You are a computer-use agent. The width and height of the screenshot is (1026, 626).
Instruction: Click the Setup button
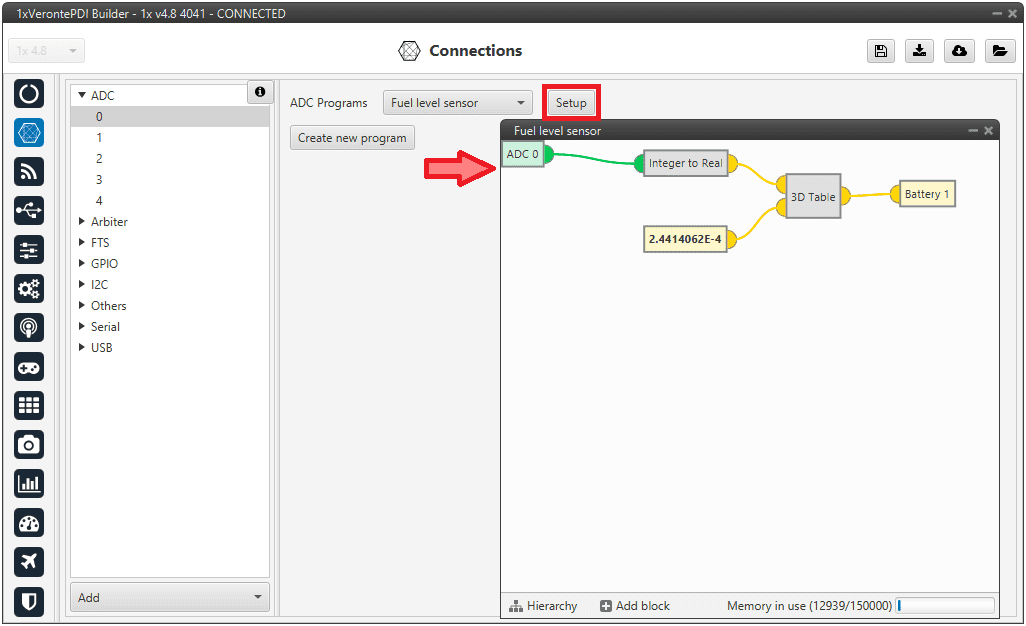(x=571, y=103)
